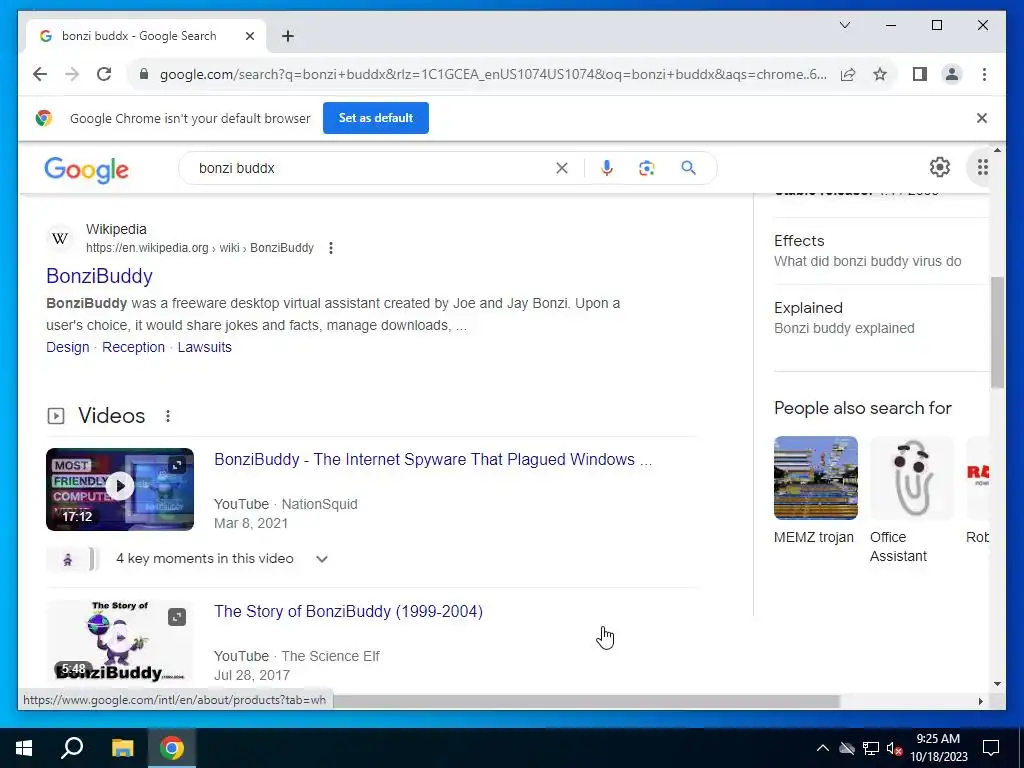Viewport: 1024px width, 768px height.
Task: Open Videos section three-dot menu
Action: click(168, 416)
